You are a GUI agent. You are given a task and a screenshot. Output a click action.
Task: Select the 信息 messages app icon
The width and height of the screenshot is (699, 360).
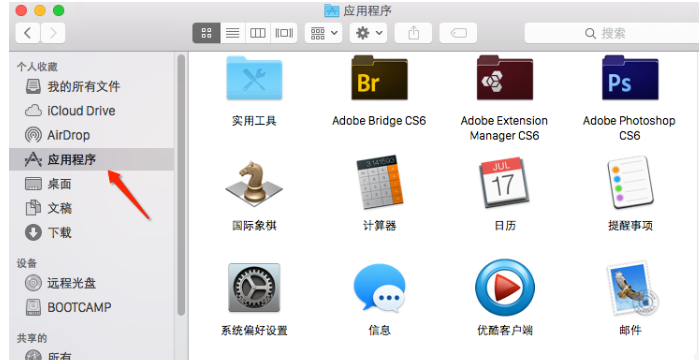coord(379,287)
